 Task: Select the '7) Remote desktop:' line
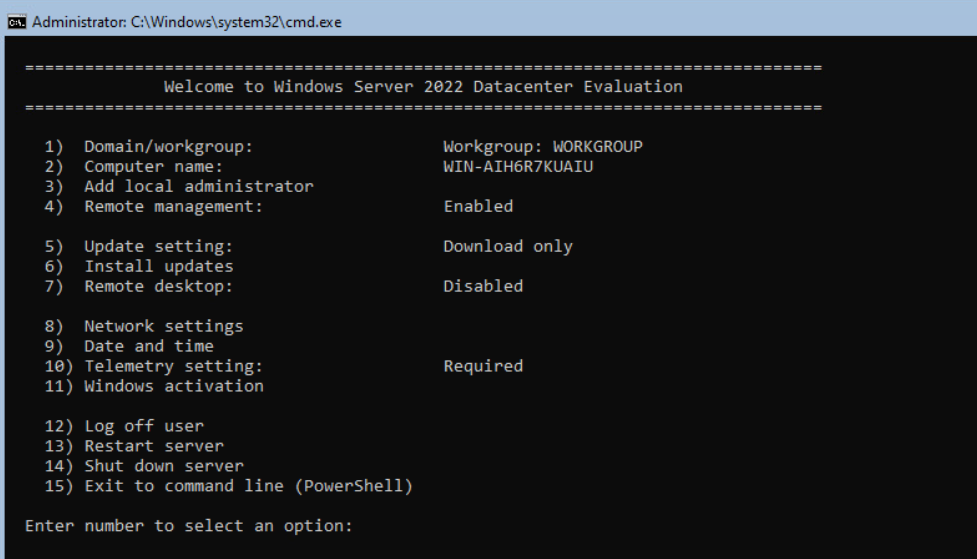(x=138, y=287)
